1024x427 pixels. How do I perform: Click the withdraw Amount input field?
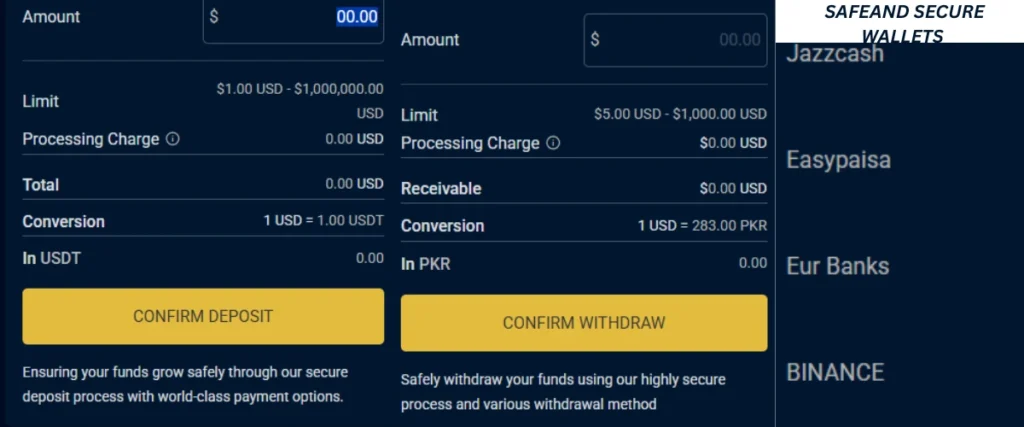[675, 40]
